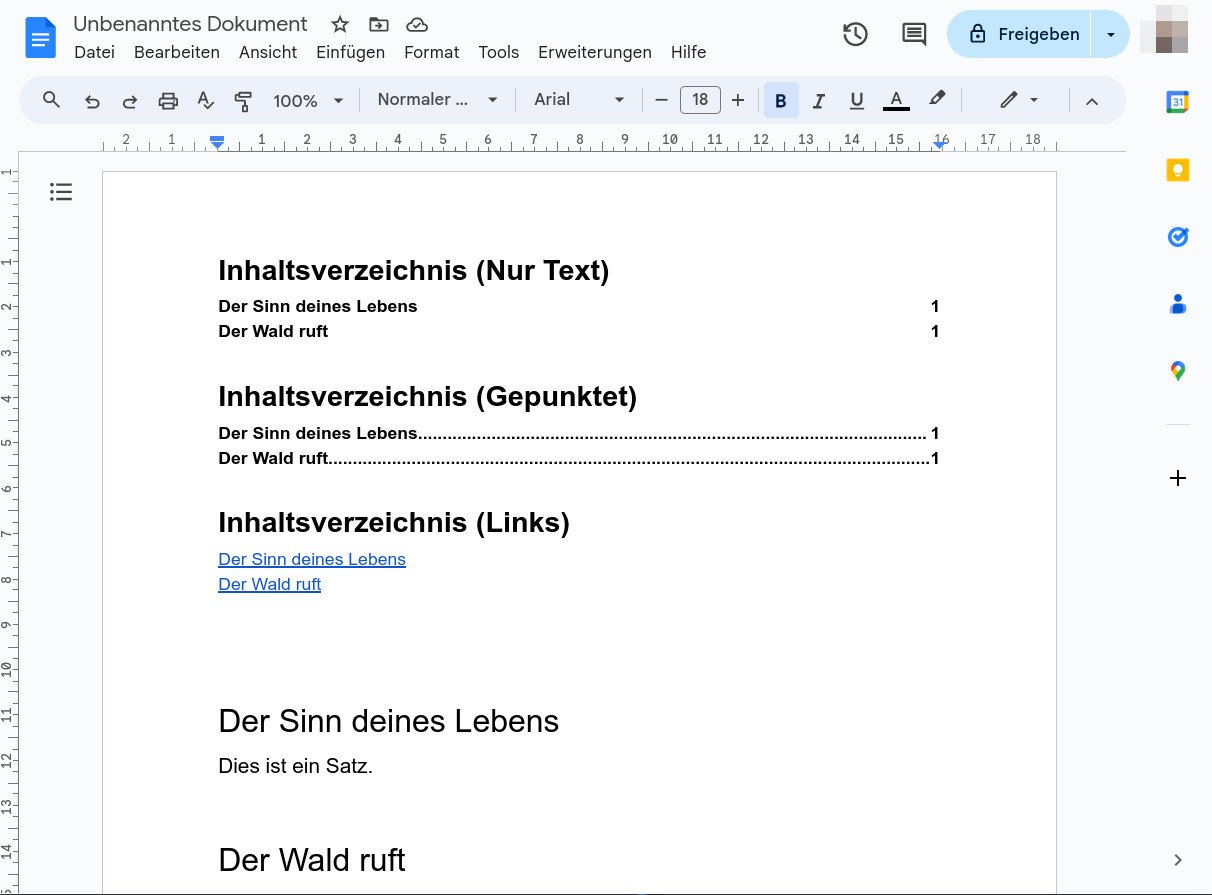Screen dimensions: 1212x895
Task: Open the comments panel icon
Action: tap(913, 34)
